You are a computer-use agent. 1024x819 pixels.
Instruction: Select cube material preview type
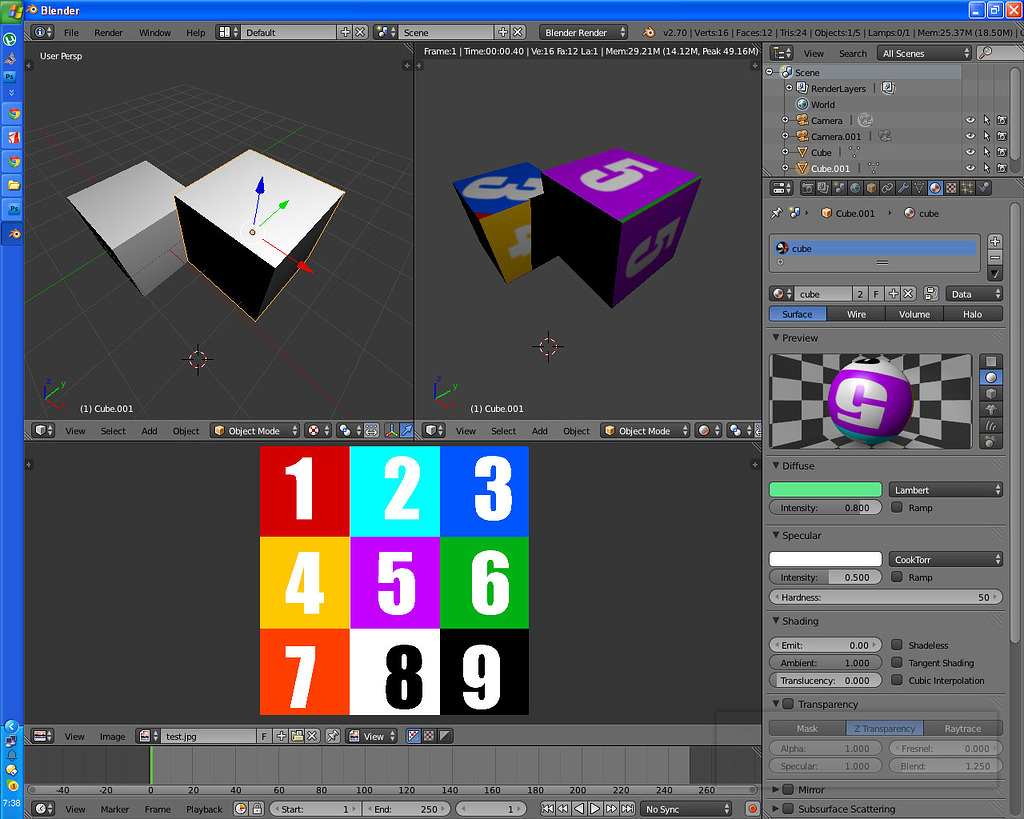pyautogui.click(x=991, y=394)
